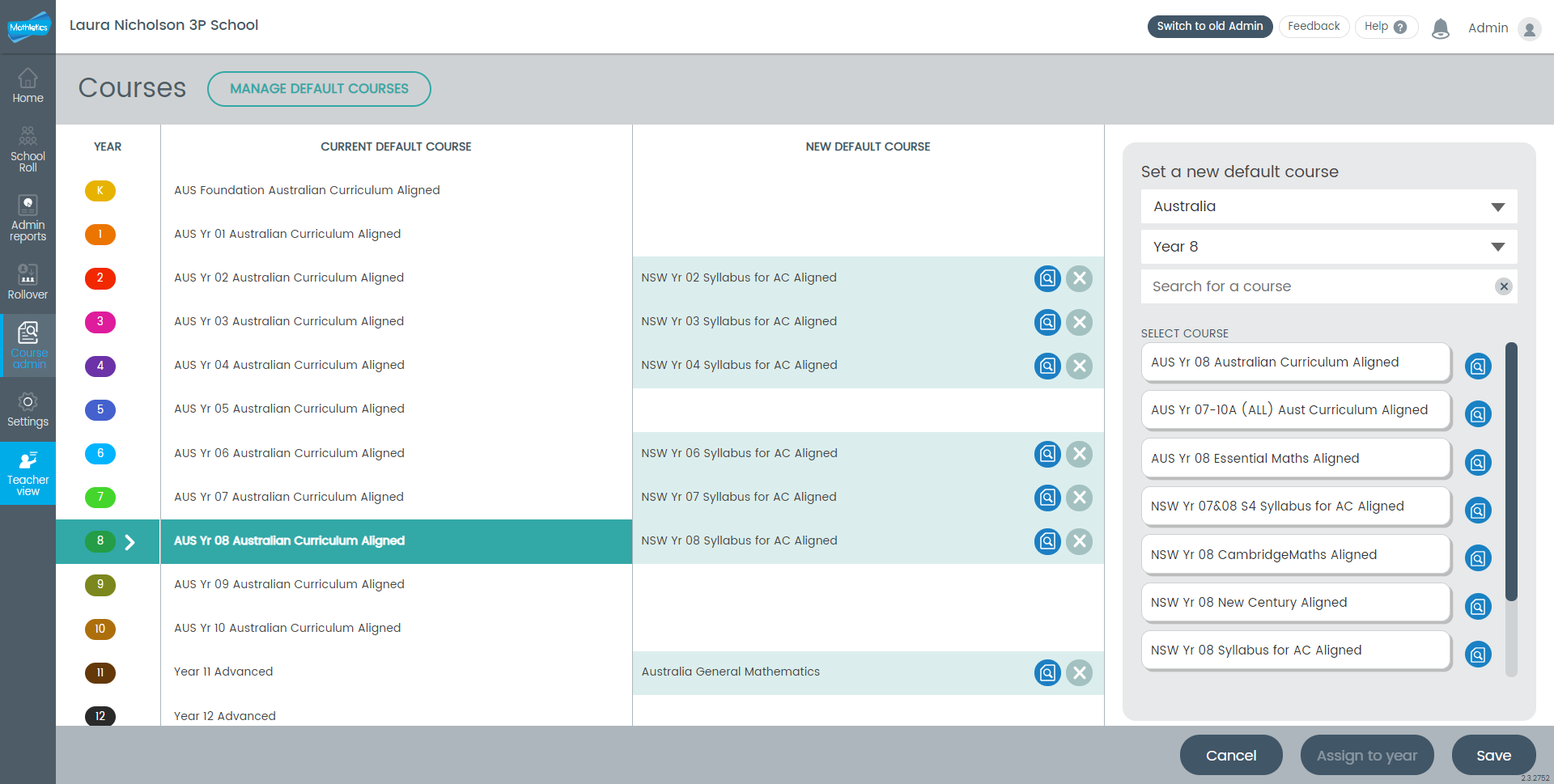Click Switch to old Admin
The image size is (1554, 784).
tap(1210, 27)
